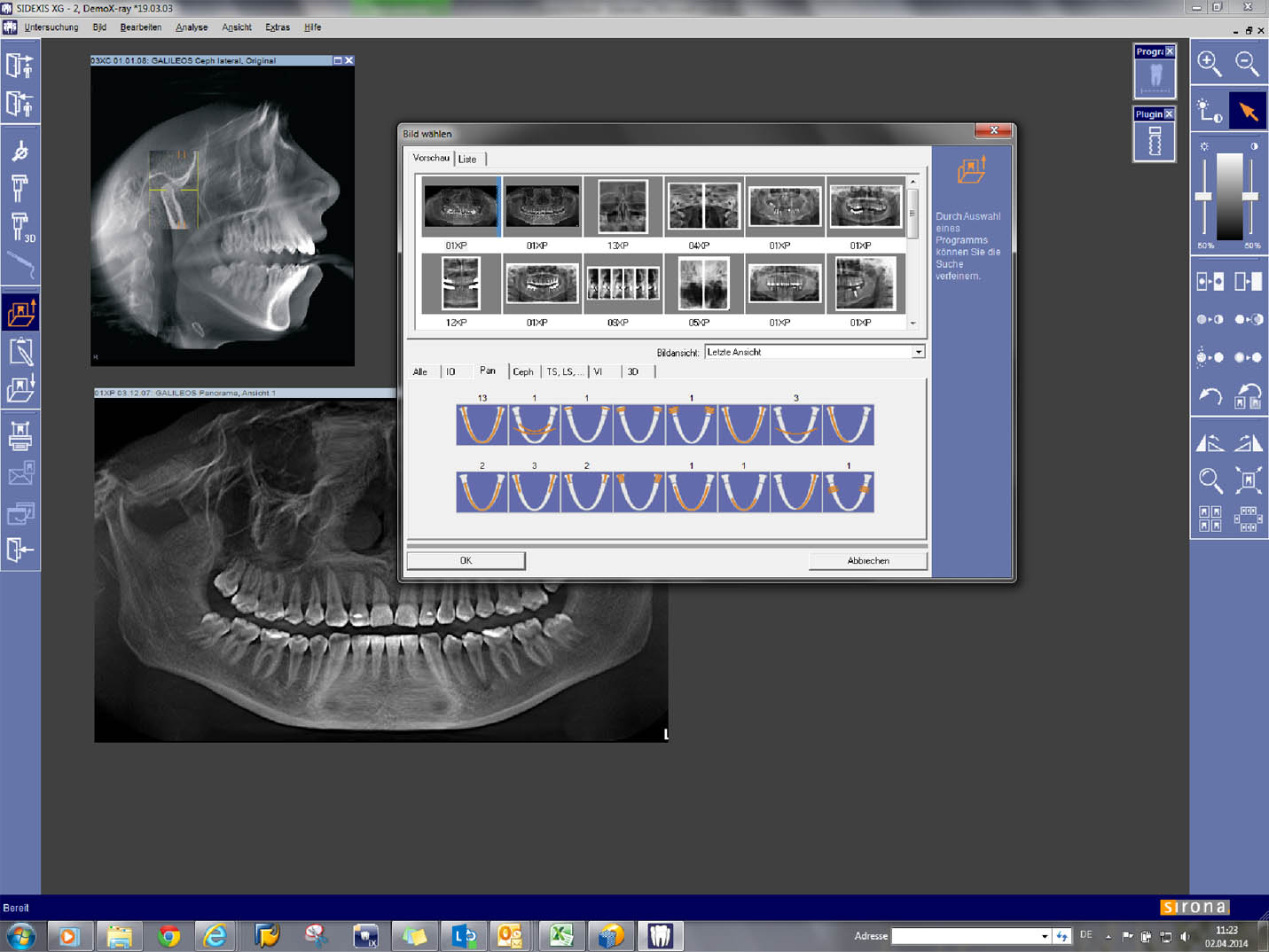Select the 13XP thumbnail image
1269x952 pixels.
coord(623,207)
